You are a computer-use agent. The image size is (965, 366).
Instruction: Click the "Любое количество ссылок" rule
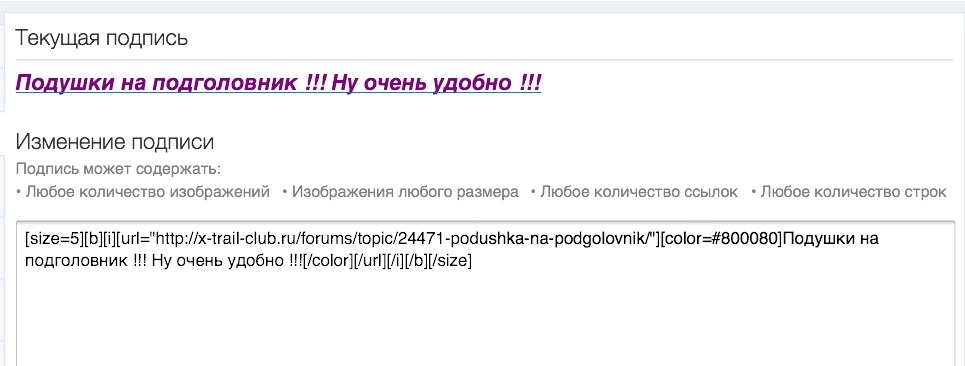pos(639,192)
